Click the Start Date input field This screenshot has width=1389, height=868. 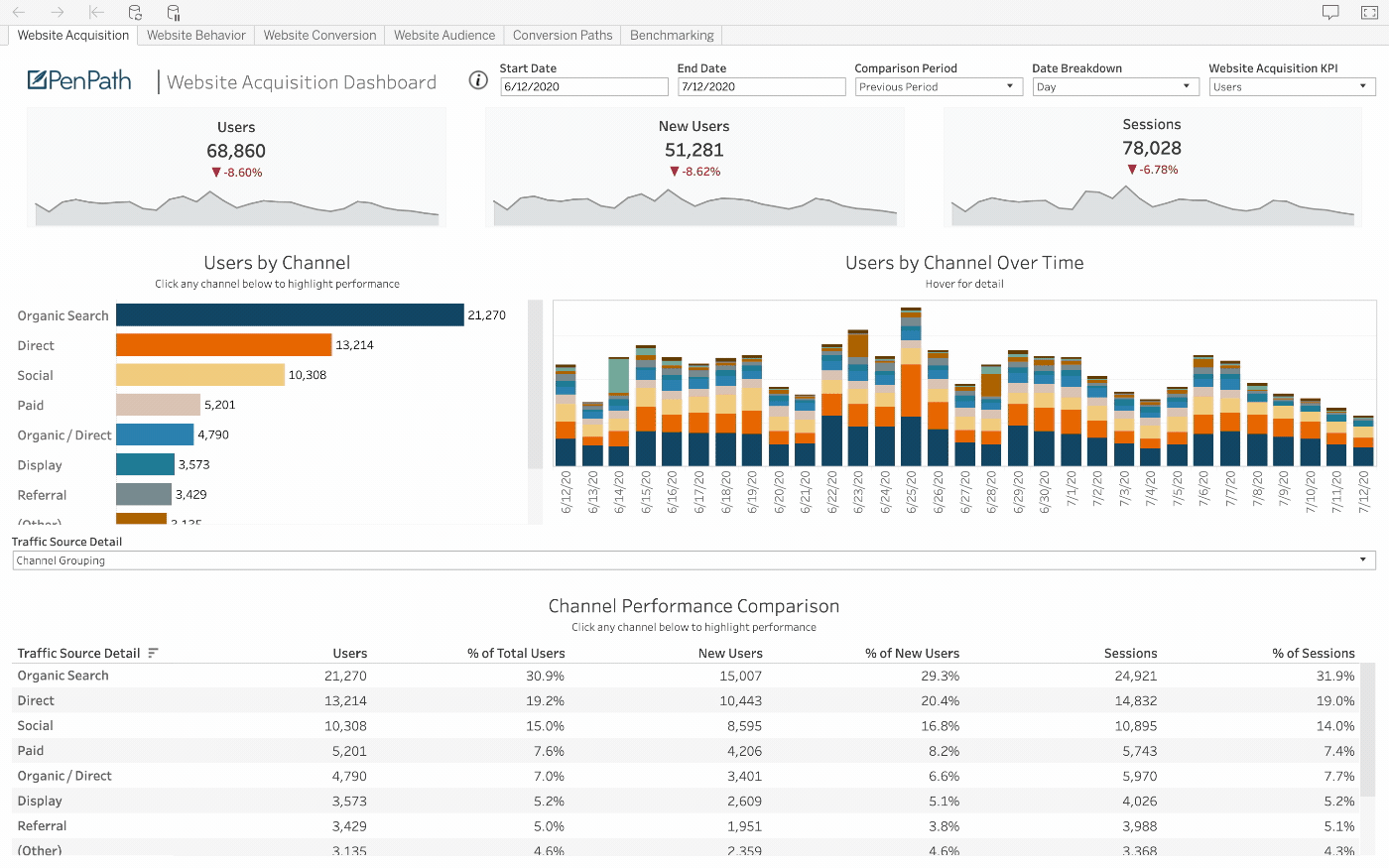point(584,87)
